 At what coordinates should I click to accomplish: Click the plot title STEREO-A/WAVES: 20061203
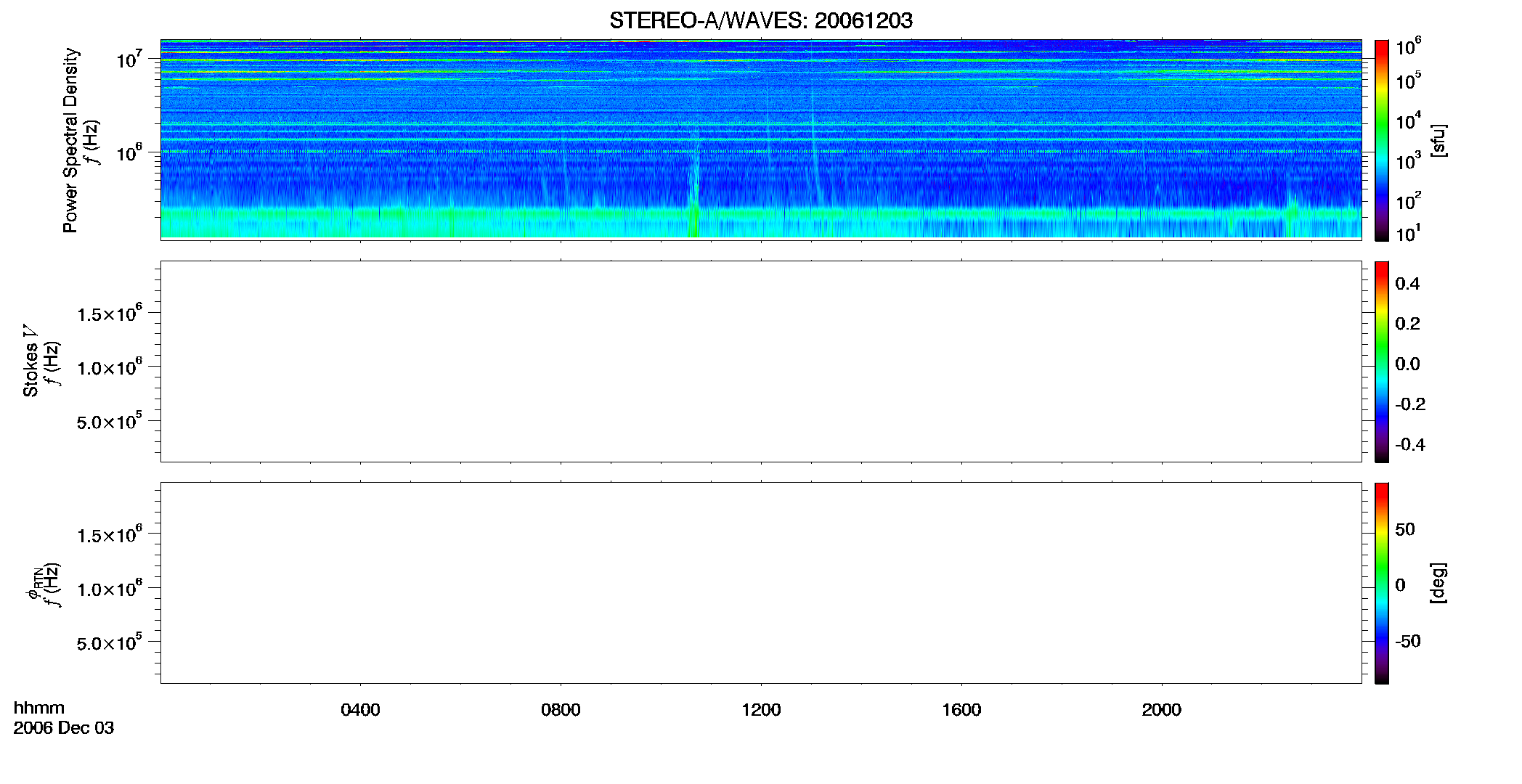761,20
